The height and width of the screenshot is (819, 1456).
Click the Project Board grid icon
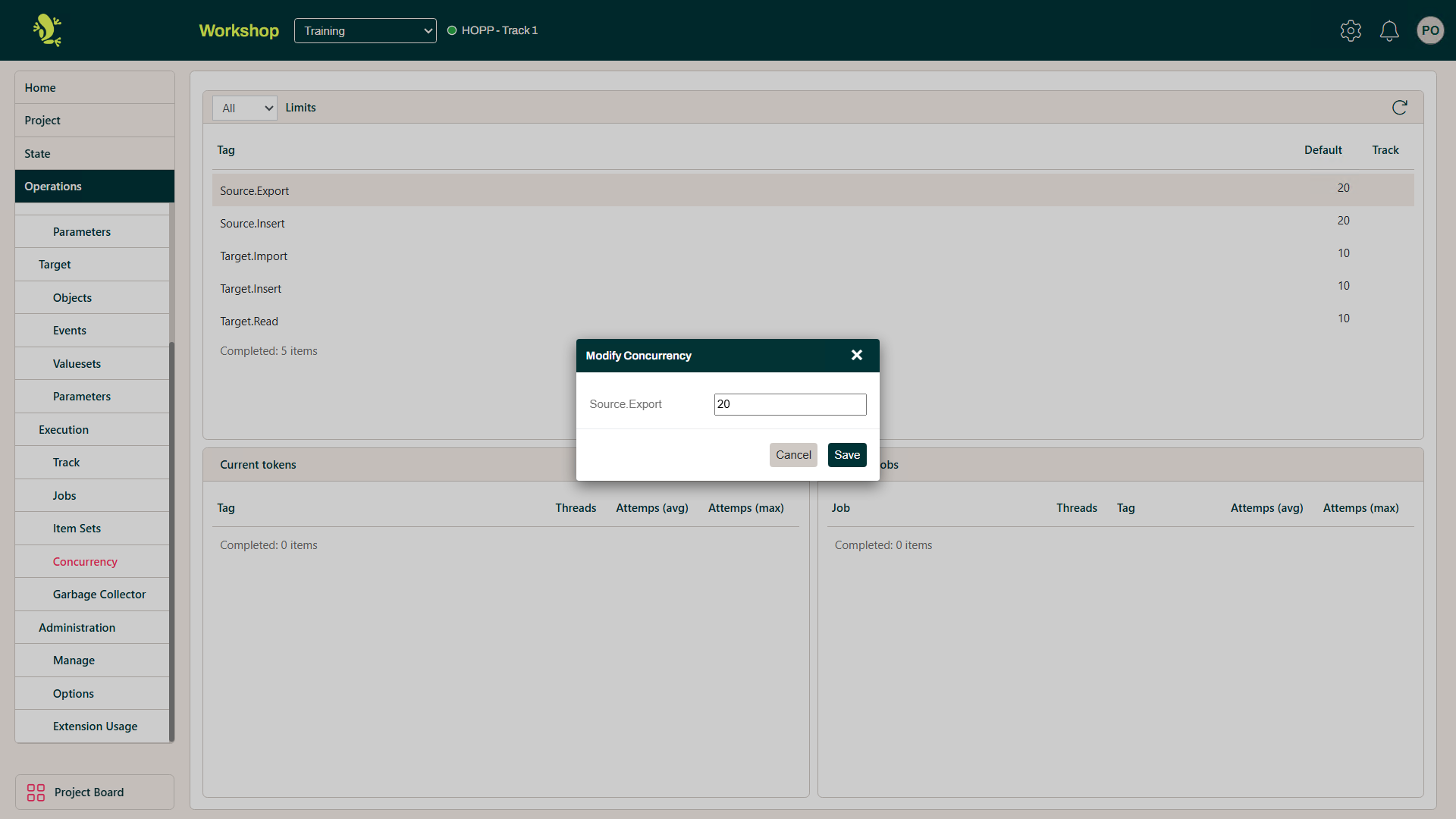pos(35,792)
